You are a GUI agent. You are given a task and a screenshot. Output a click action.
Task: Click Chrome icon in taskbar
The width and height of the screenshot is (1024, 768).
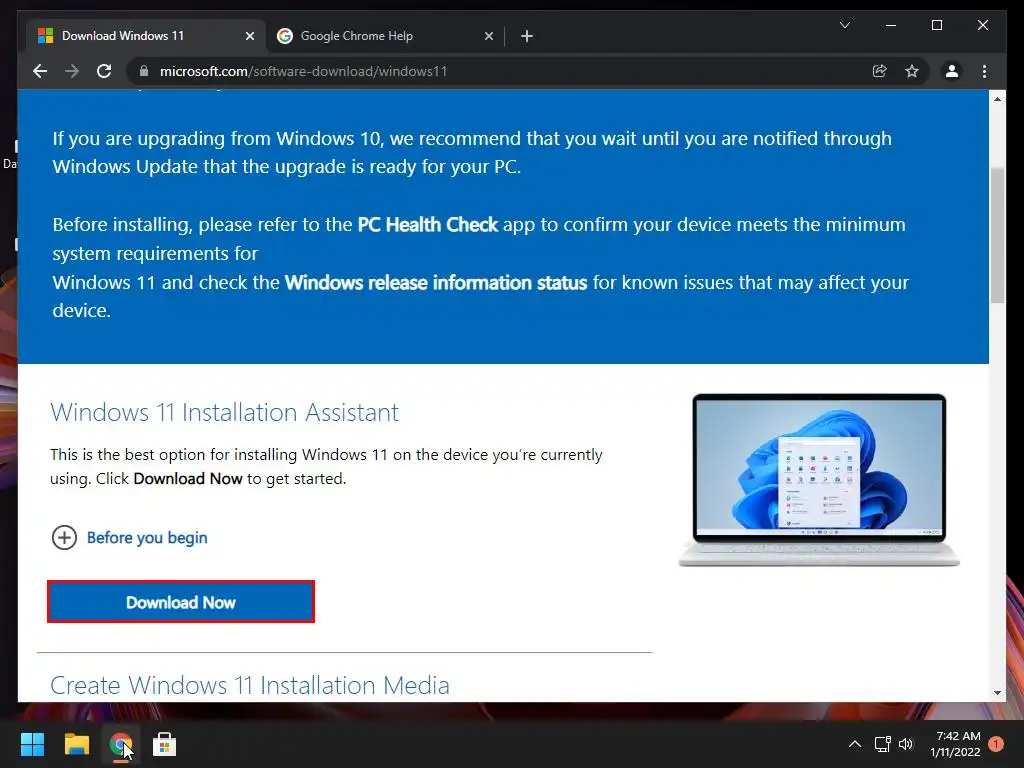pyautogui.click(x=121, y=744)
